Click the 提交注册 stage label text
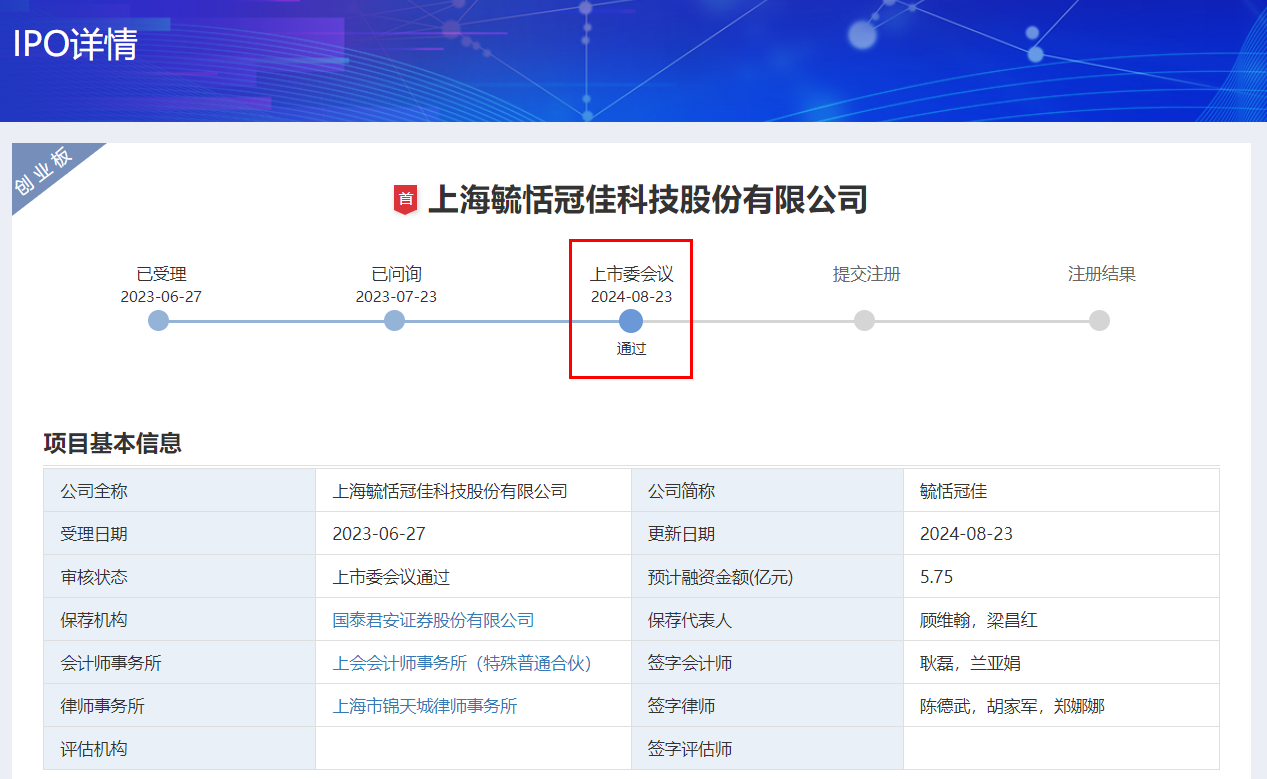Image resolution: width=1267 pixels, height=779 pixels. [866, 274]
